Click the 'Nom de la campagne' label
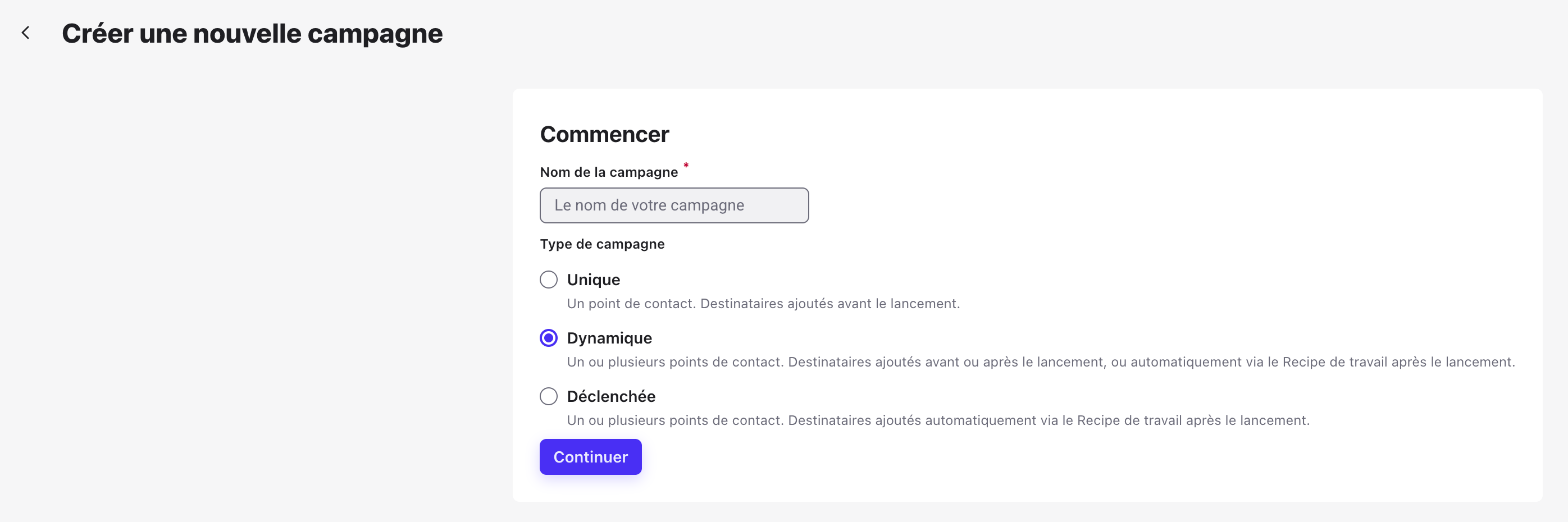Screen dimensions: 1568x522 [x=609, y=172]
